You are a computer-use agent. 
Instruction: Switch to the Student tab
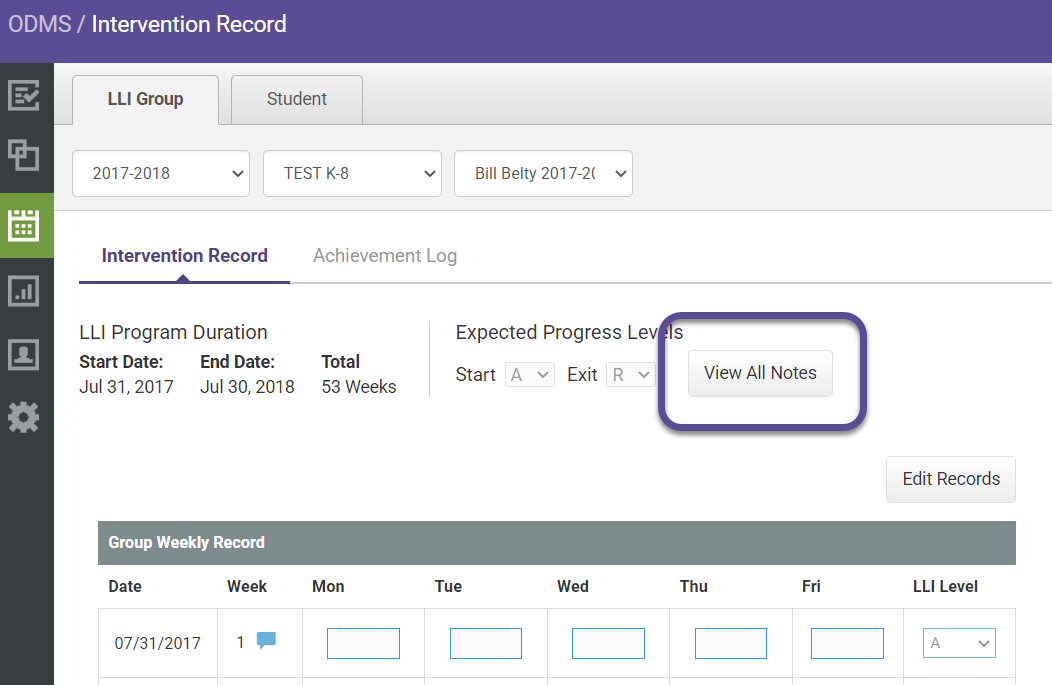(x=296, y=99)
